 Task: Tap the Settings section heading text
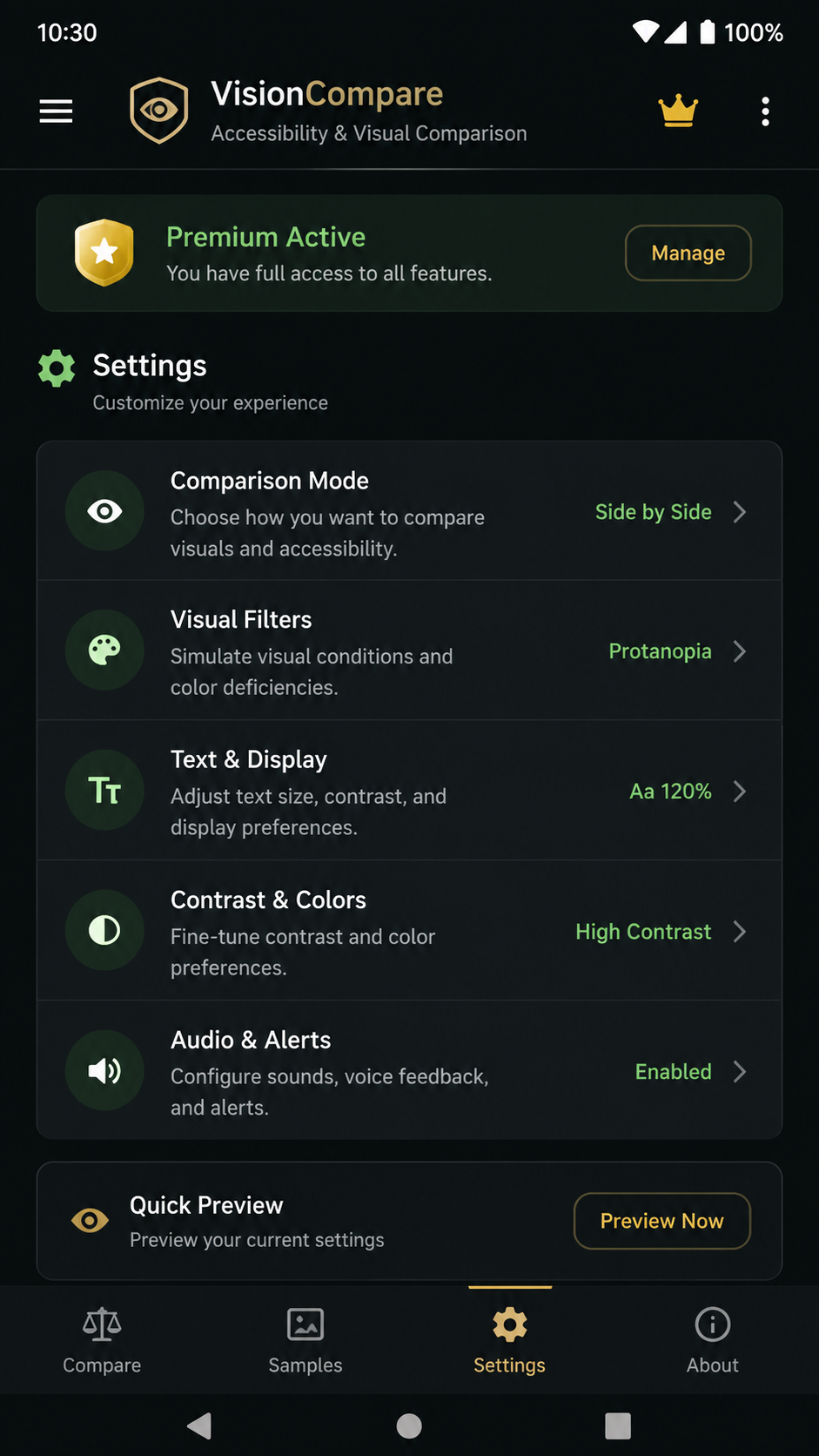pos(150,366)
